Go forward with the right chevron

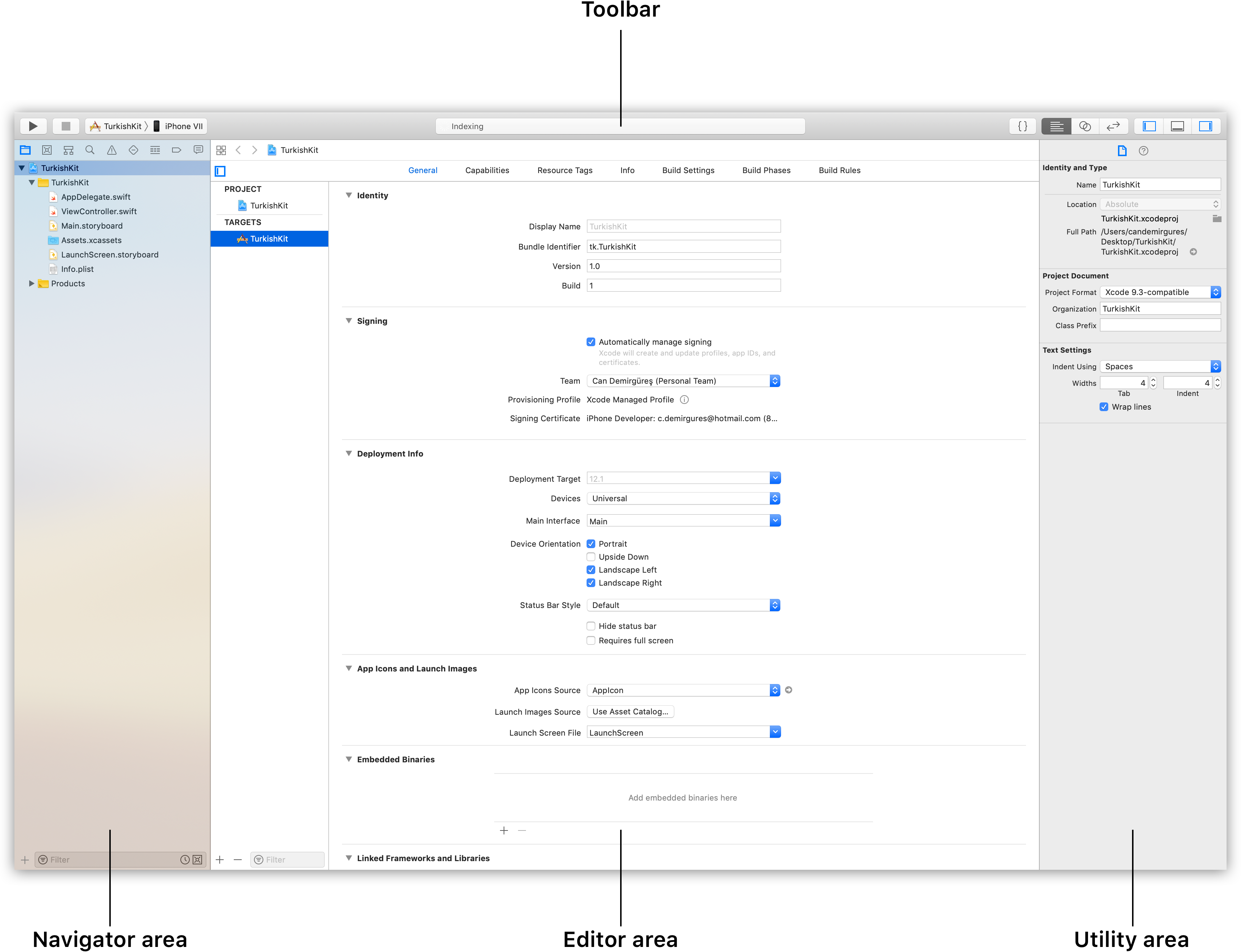(255, 150)
